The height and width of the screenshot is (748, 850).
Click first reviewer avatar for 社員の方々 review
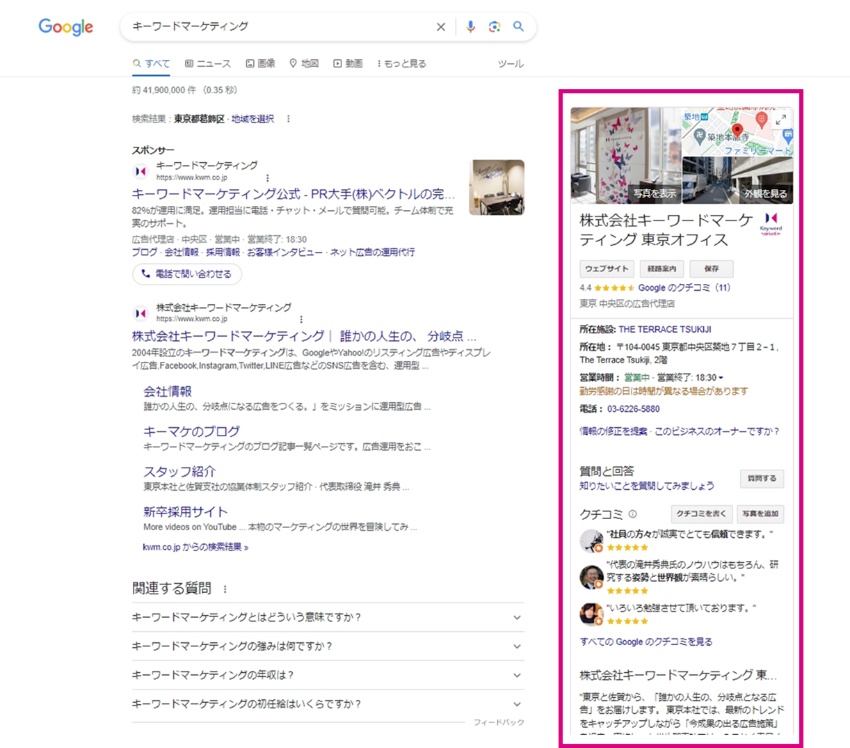[x=591, y=541]
